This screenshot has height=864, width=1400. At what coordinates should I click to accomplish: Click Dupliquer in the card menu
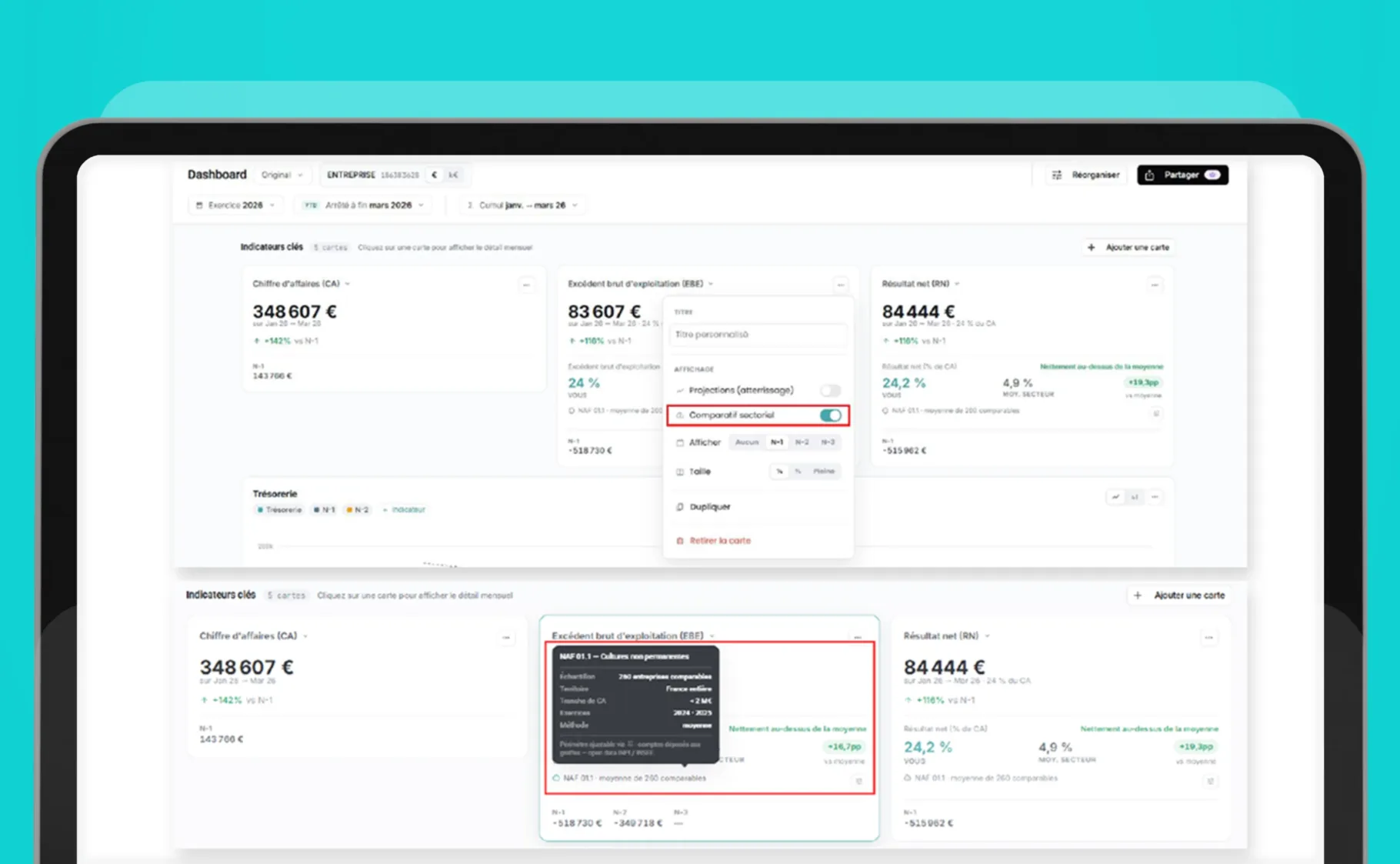[x=710, y=507]
